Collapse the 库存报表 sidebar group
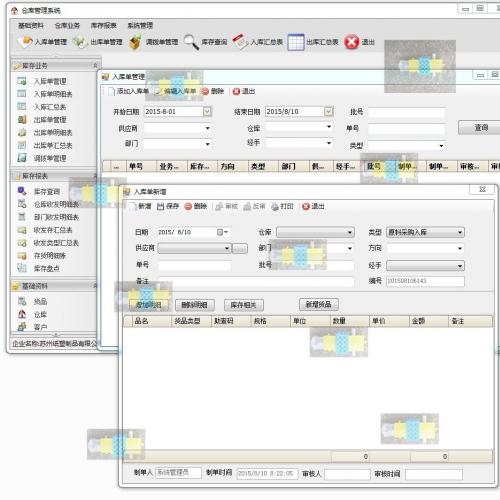The width and height of the screenshot is (500, 500). [95, 176]
